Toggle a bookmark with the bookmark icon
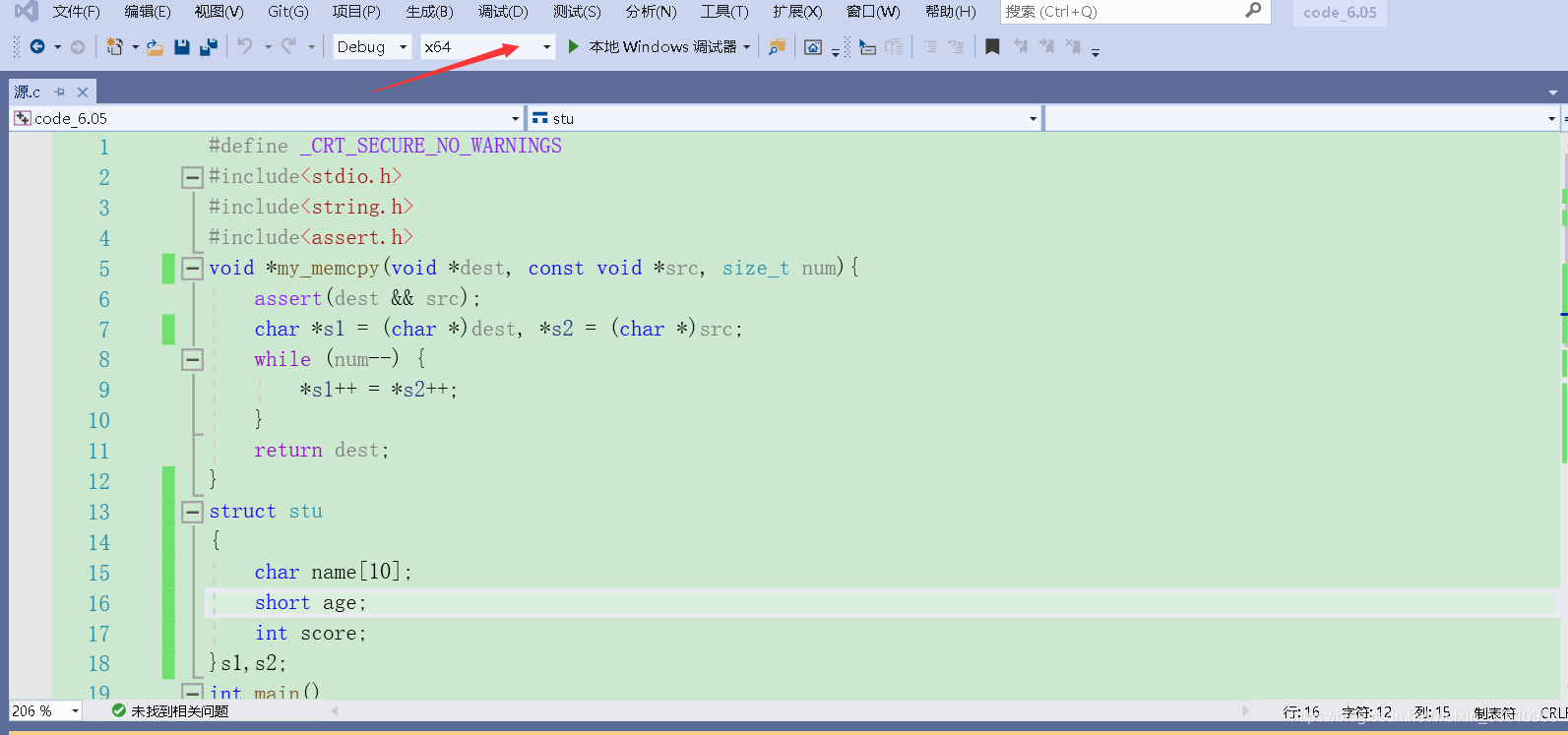The image size is (1568, 735). (992, 46)
